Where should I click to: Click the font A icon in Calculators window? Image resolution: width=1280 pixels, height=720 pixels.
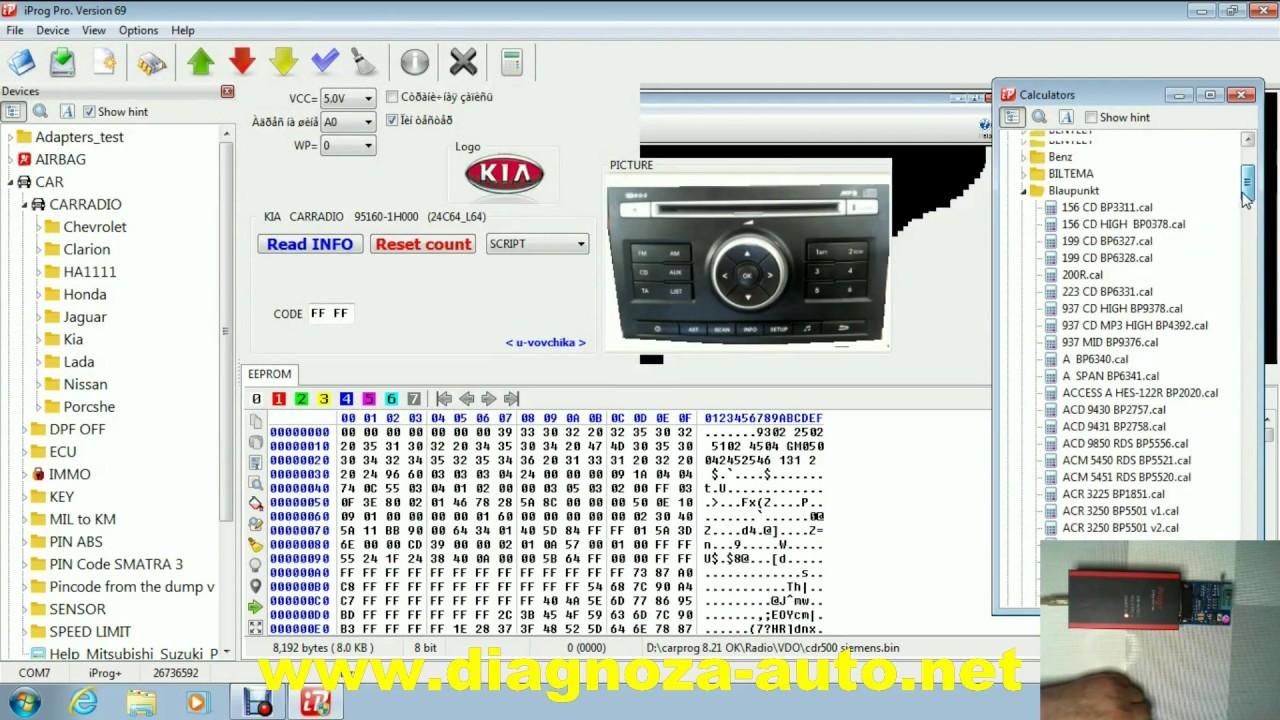coord(1066,117)
